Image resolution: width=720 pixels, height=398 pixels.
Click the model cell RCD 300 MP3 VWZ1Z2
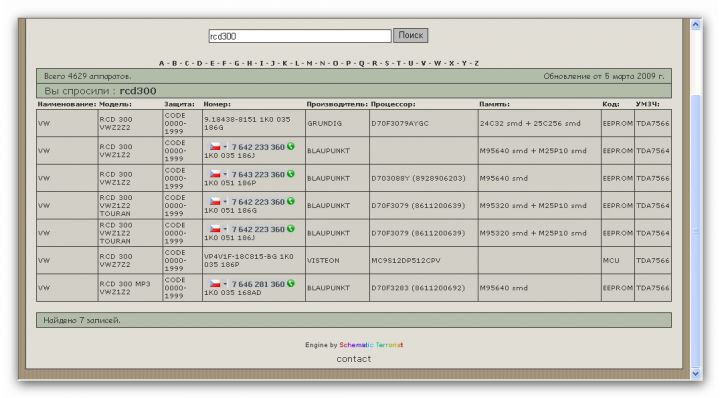tap(130, 288)
